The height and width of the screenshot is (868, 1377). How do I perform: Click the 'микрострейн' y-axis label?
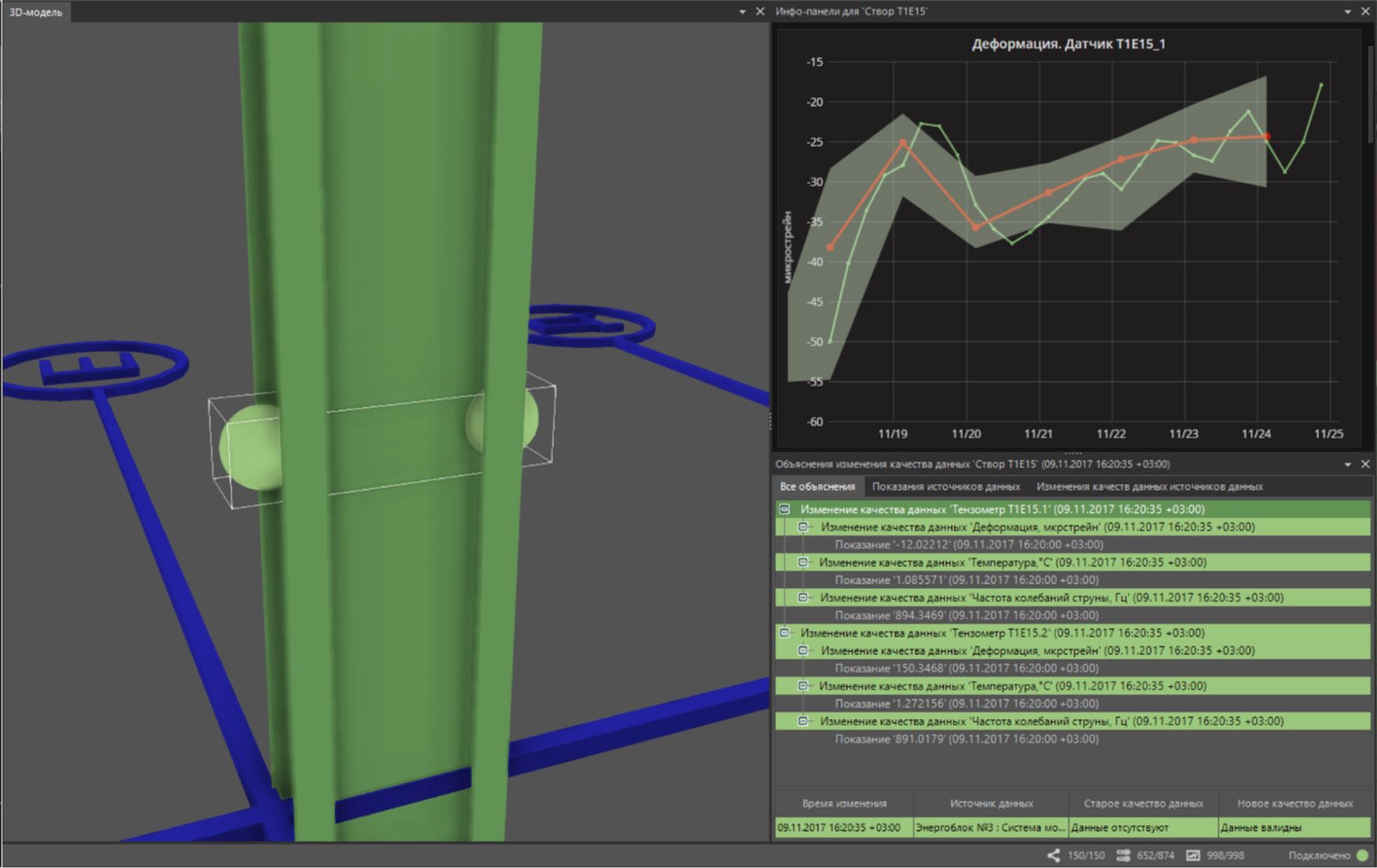[787, 247]
